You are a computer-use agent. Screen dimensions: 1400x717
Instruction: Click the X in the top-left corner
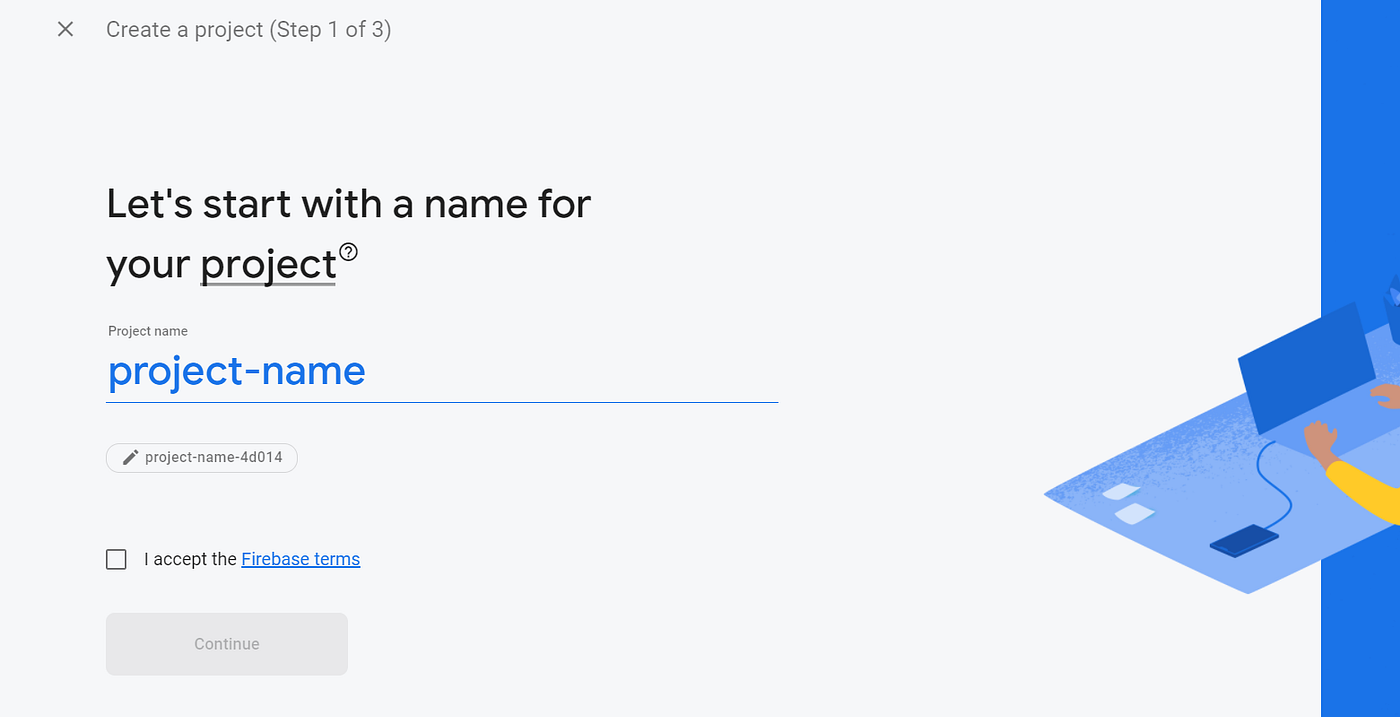pyautogui.click(x=65, y=29)
